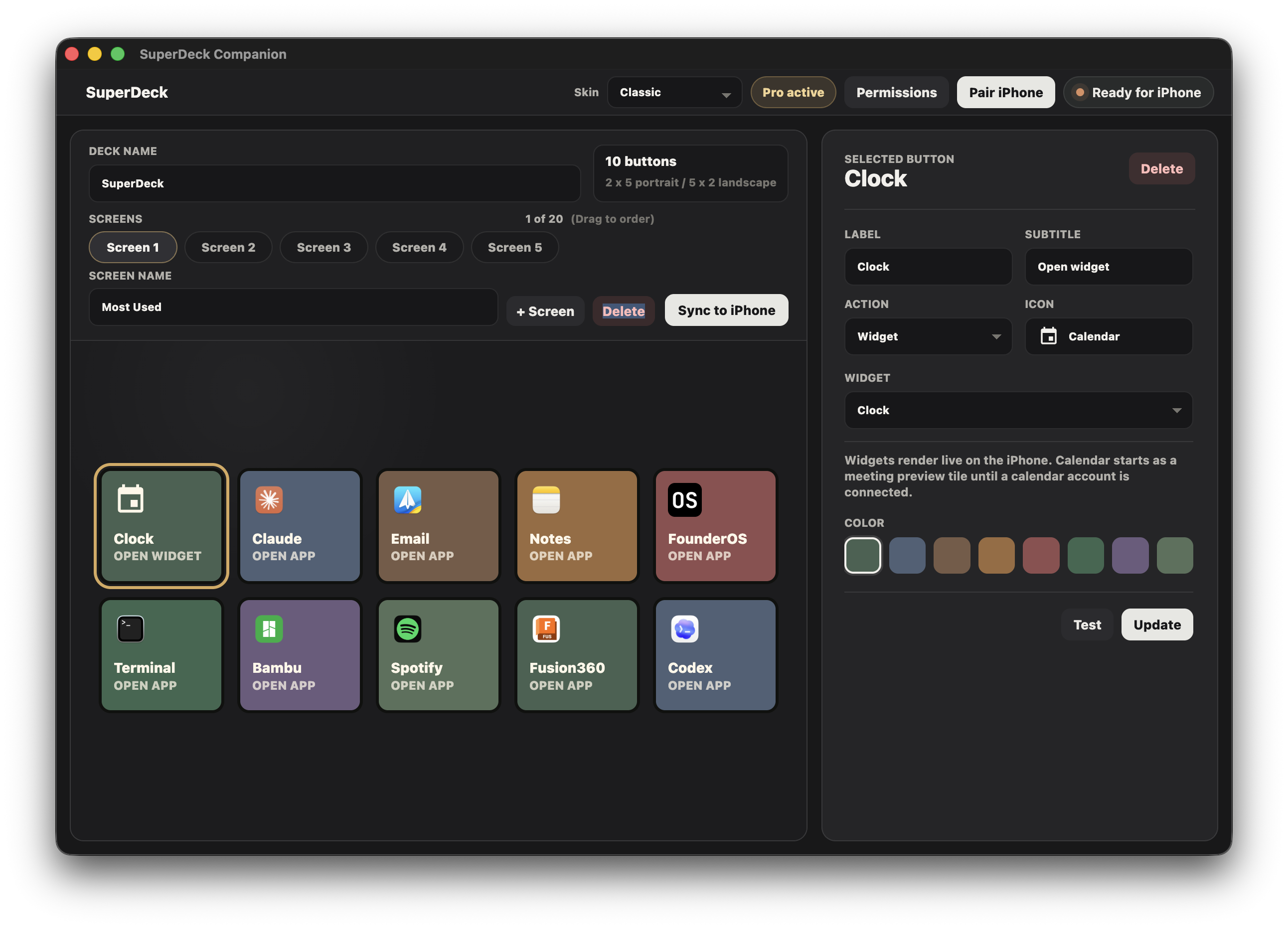Click the FounderOS OS icon
This screenshot has width=1288, height=929.
pyautogui.click(x=684, y=500)
